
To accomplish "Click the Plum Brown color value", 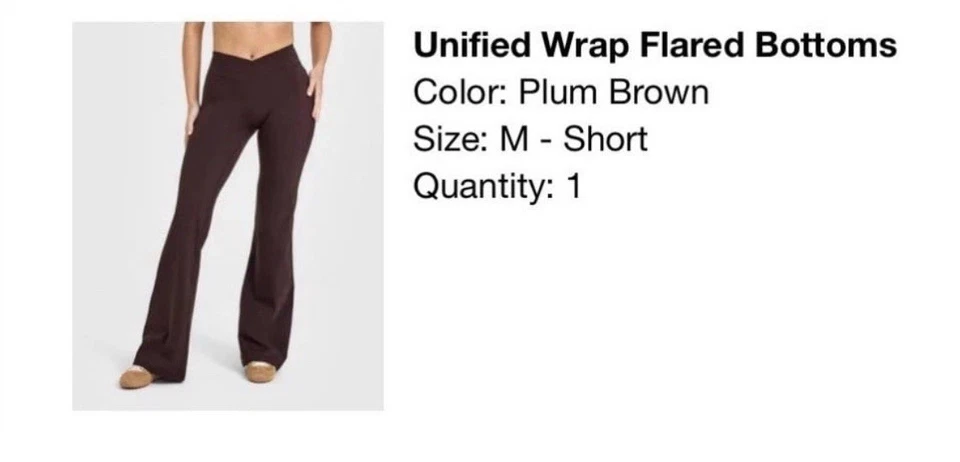I will click(613, 92).
